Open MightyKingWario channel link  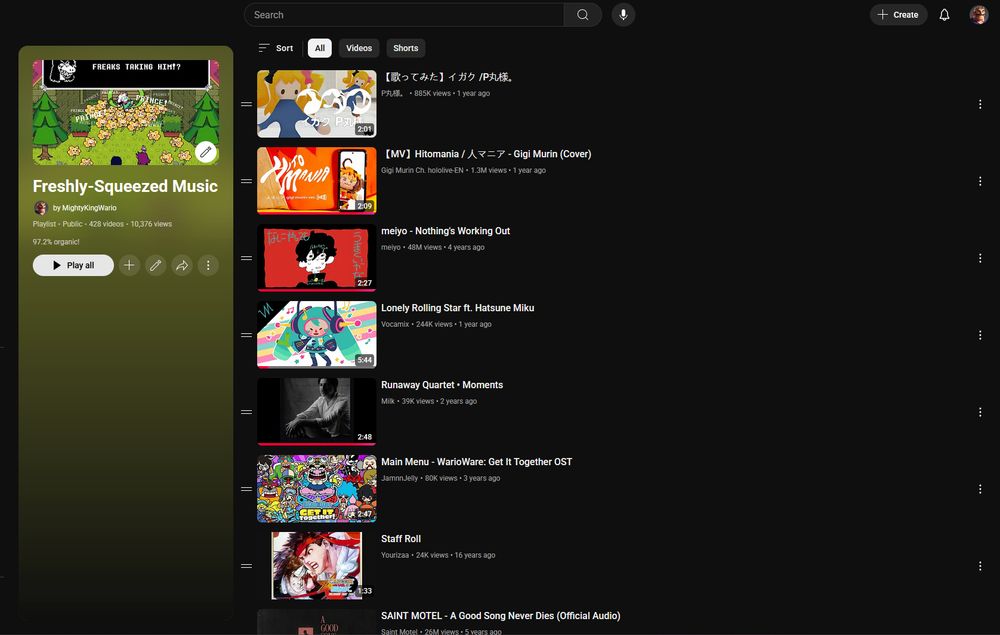point(89,208)
